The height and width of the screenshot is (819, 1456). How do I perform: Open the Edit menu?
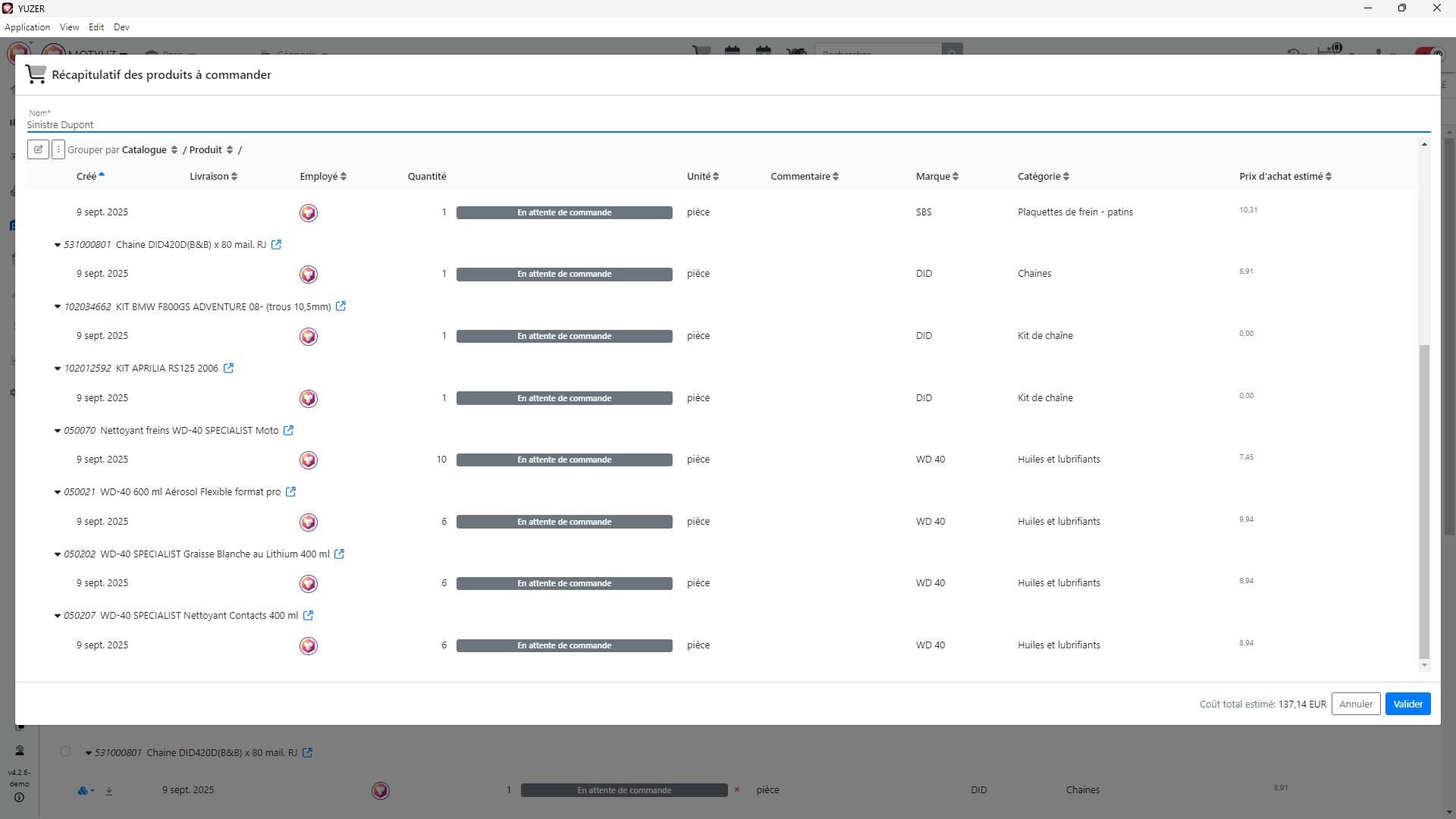96,27
